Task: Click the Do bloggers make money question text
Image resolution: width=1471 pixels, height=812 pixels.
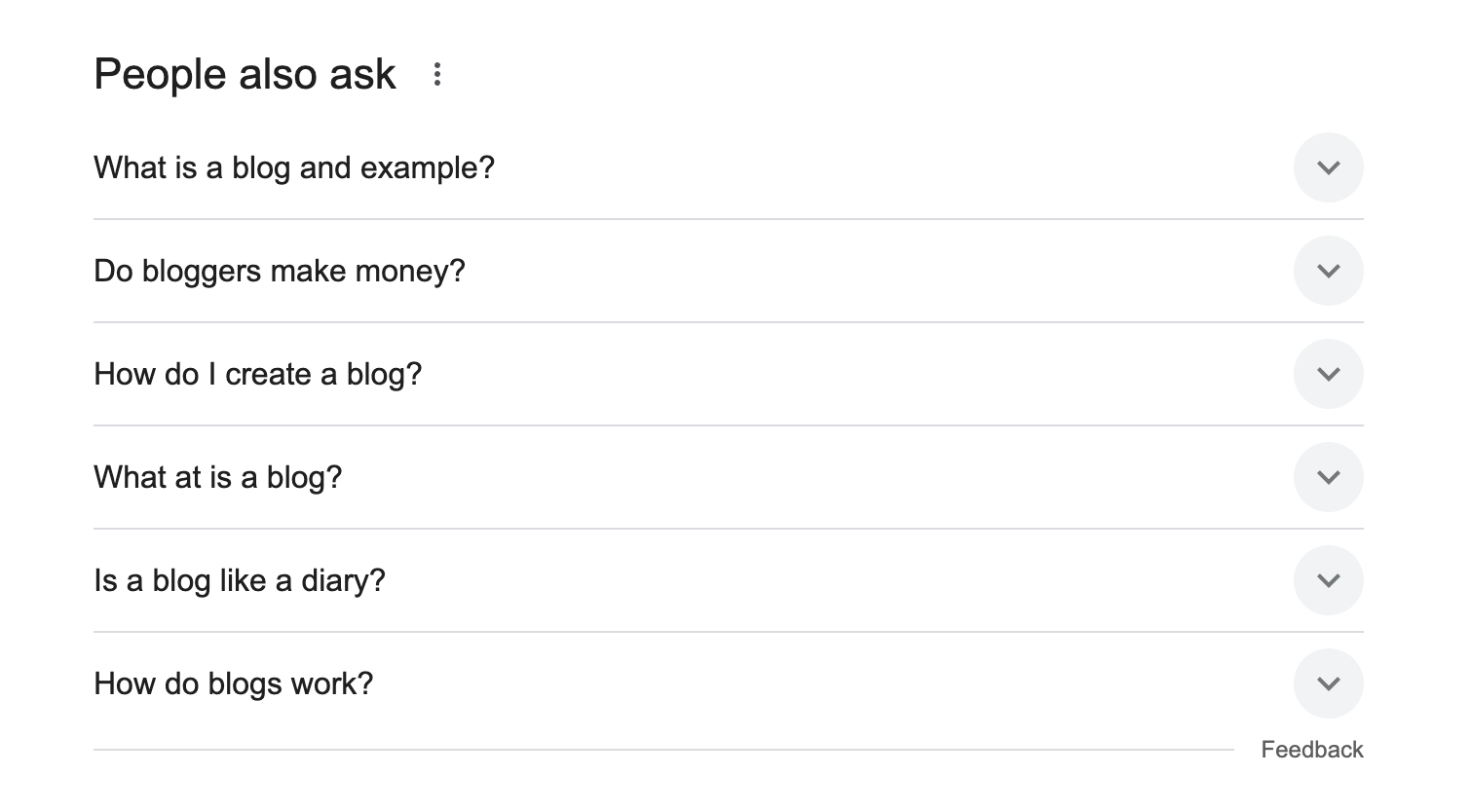Action: 280,271
